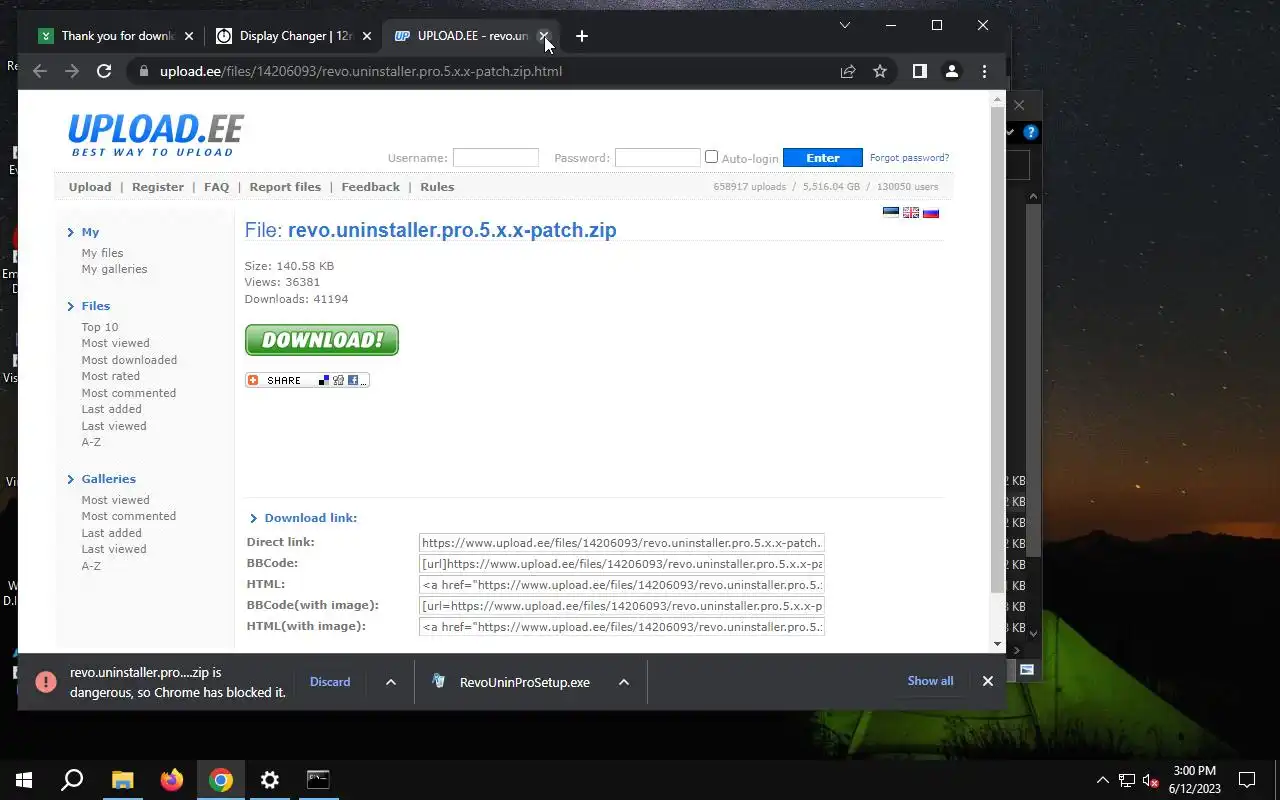
Task: Open the Upload menu item
Action: (x=90, y=187)
